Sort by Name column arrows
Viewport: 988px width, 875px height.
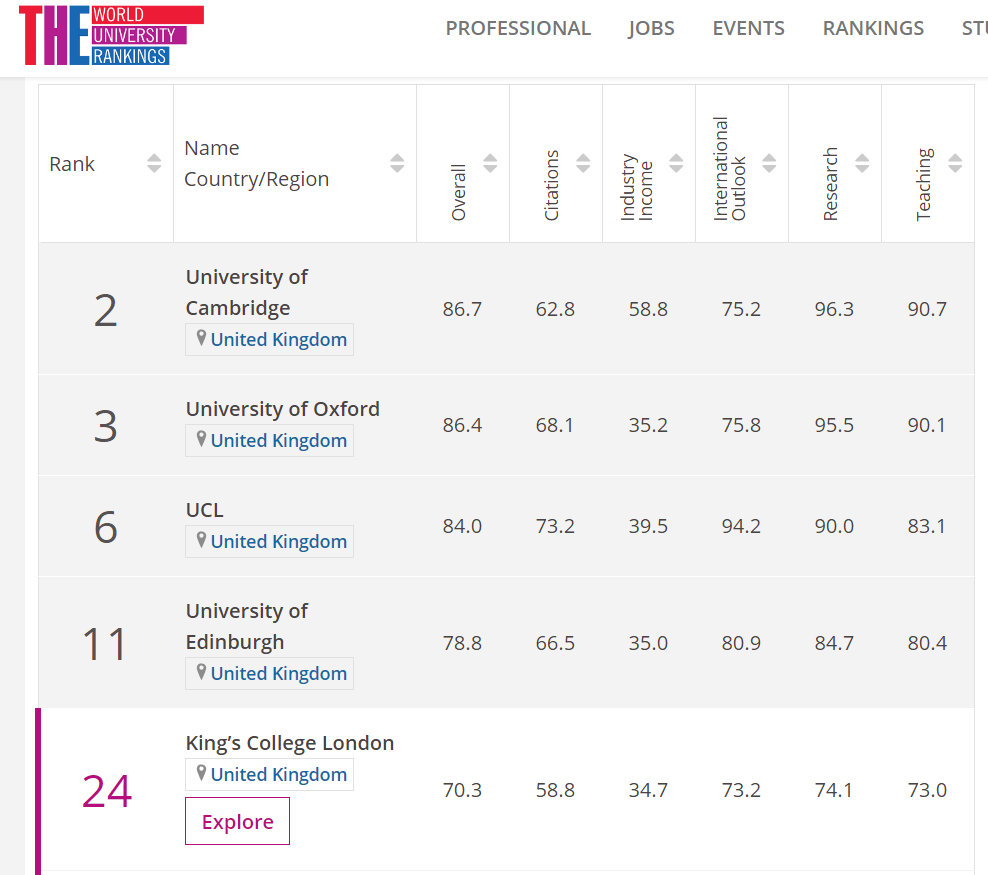tap(397, 163)
